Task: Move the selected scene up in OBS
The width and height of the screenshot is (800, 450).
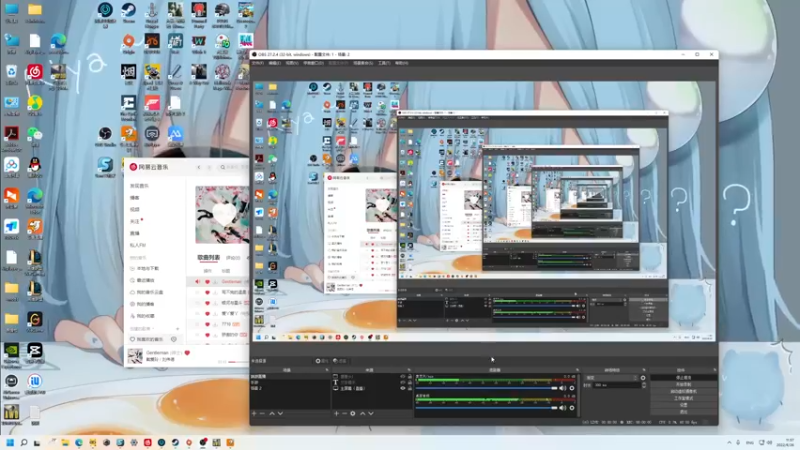Action: (271, 413)
